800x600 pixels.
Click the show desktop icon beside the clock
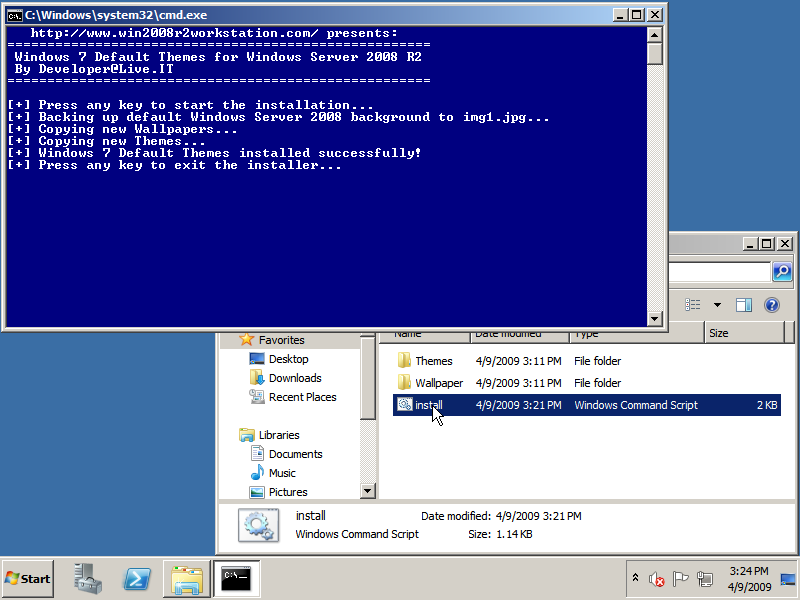click(x=788, y=580)
